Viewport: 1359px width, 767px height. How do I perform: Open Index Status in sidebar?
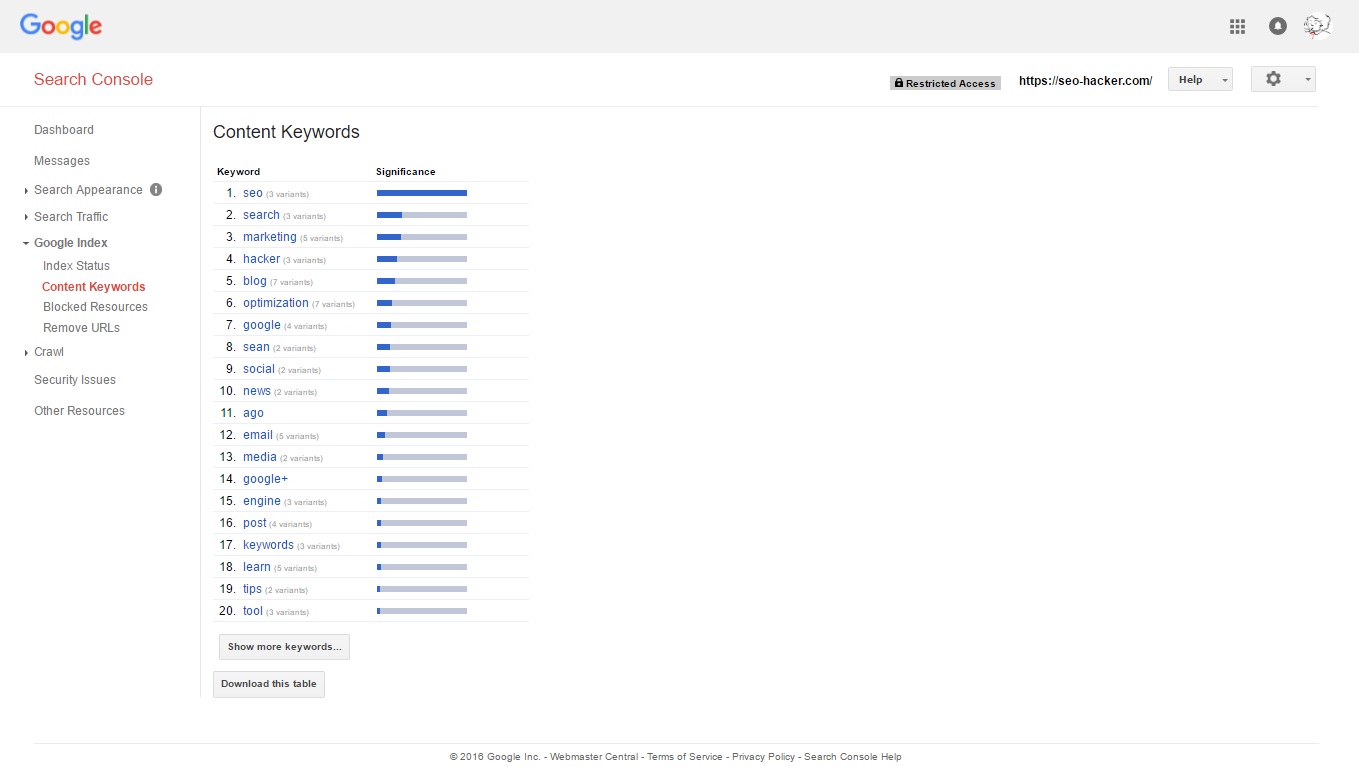(76, 266)
